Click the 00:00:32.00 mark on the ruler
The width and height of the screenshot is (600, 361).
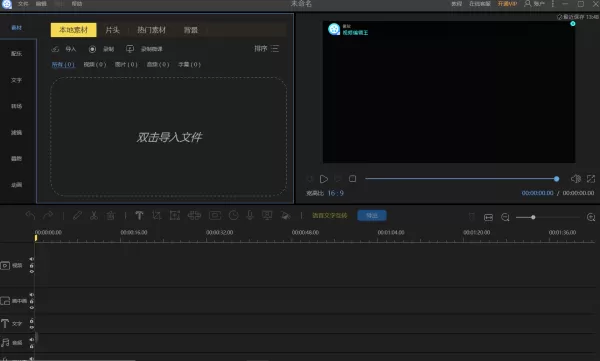(x=219, y=232)
